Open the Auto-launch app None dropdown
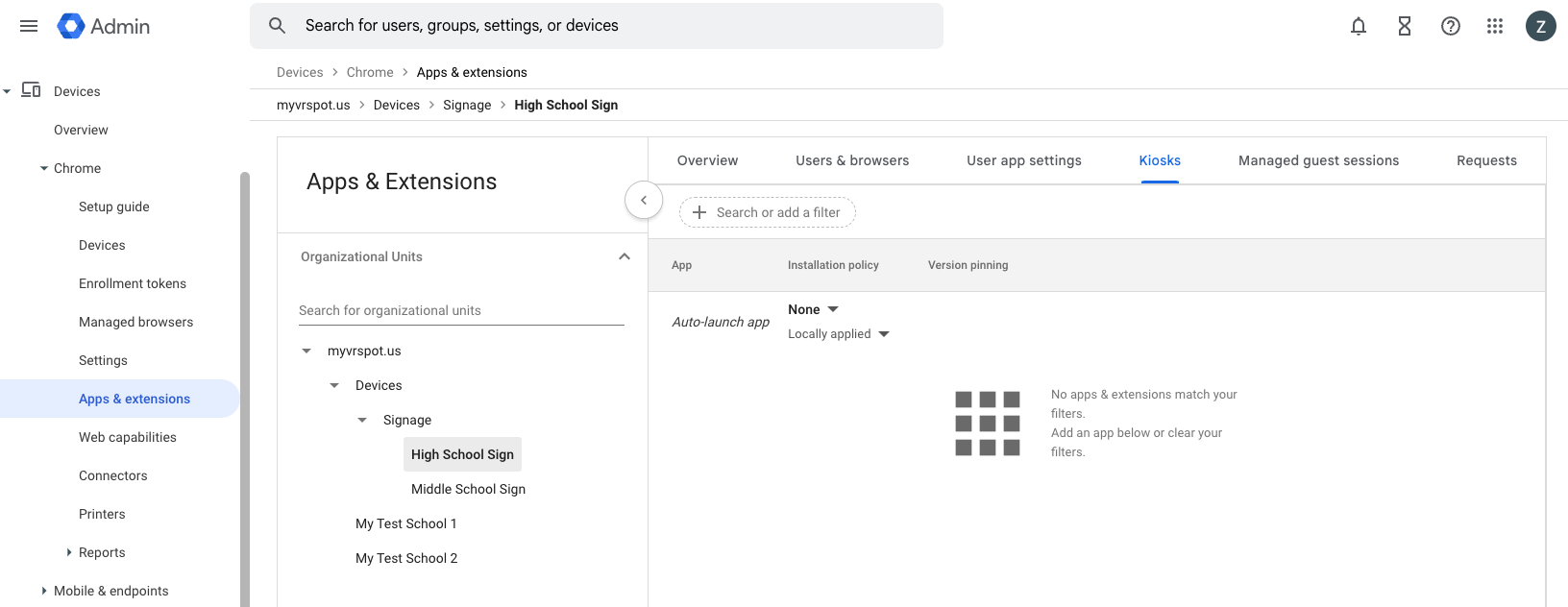 [x=813, y=309]
